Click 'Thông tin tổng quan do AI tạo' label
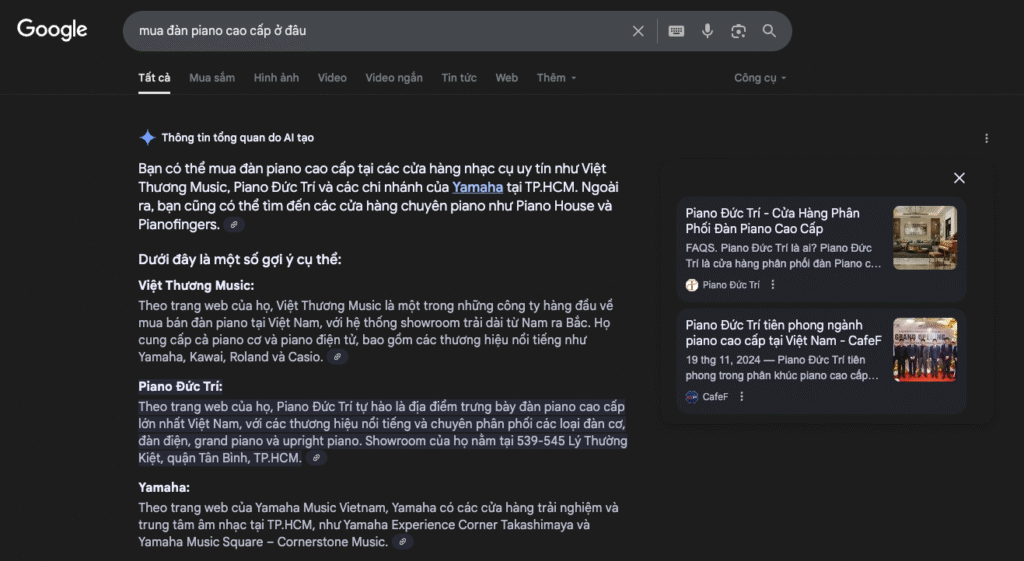Image resolution: width=1024 pixels, height=561 pixels. tap(238, 138)
